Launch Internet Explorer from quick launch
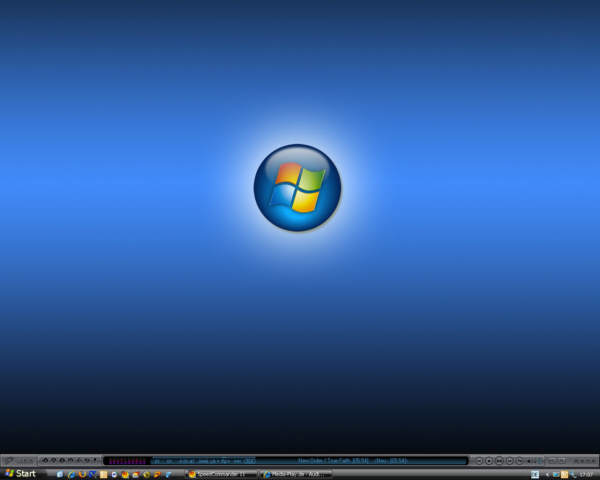The image size is (600, 480). coord(71,475)
